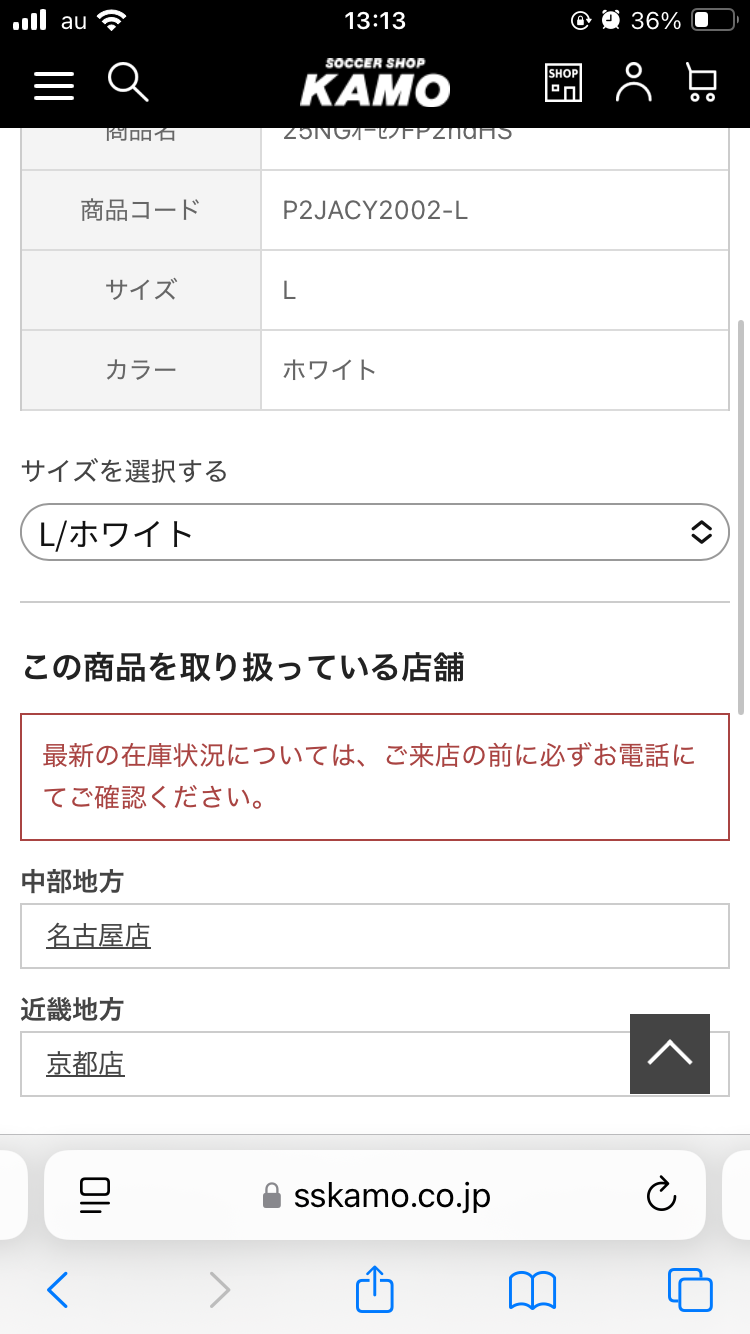750x1334 pixels.
Task: Open the SHOP store locator icon
Action: click(563, 83)
